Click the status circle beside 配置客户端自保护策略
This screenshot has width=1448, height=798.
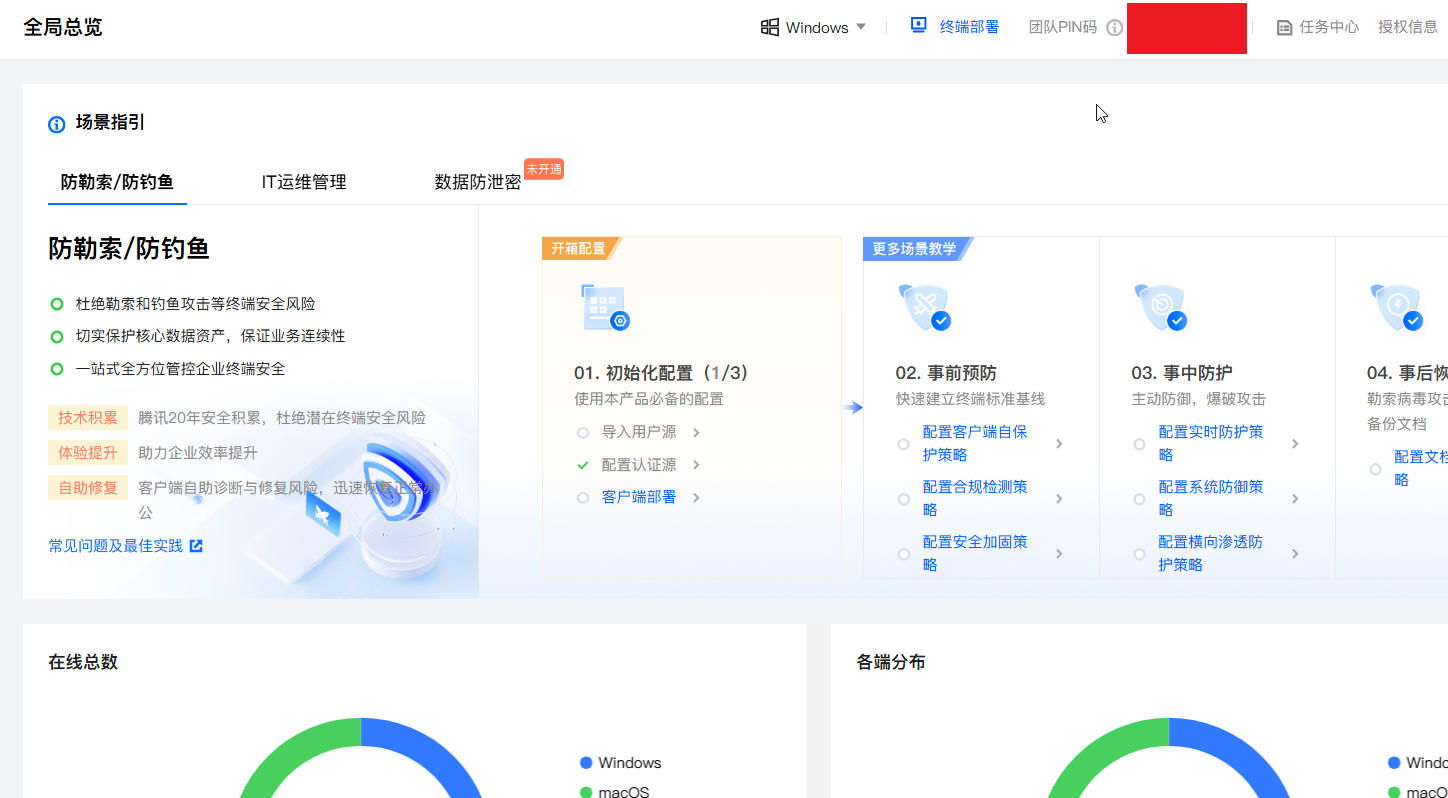point(904,444)
